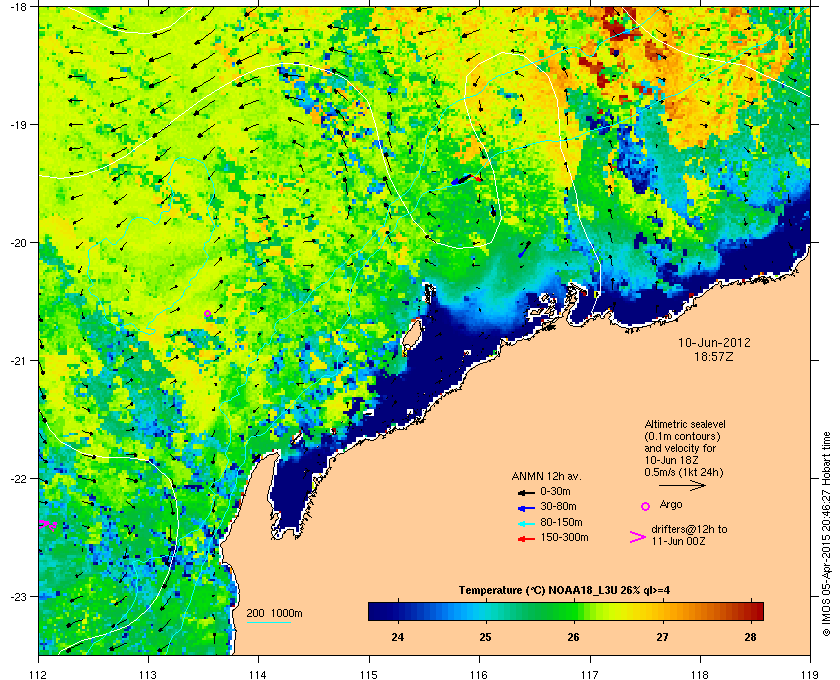This screenshot has height=680, width=840.
Task: Click the 'ANMN 12h av.' legend heading
Action: pyautogui.click(x=546, y=476)
